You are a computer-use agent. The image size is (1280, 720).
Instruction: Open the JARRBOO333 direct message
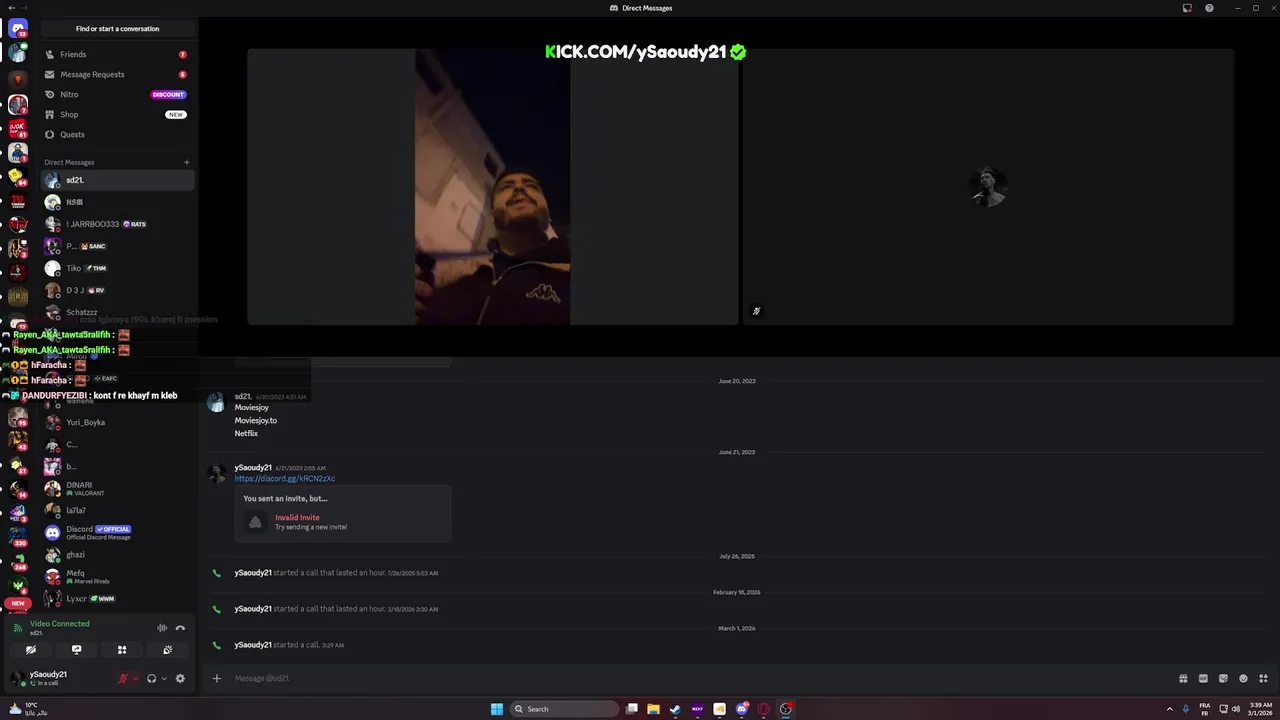pyautogui.click(x=117, y=224)
